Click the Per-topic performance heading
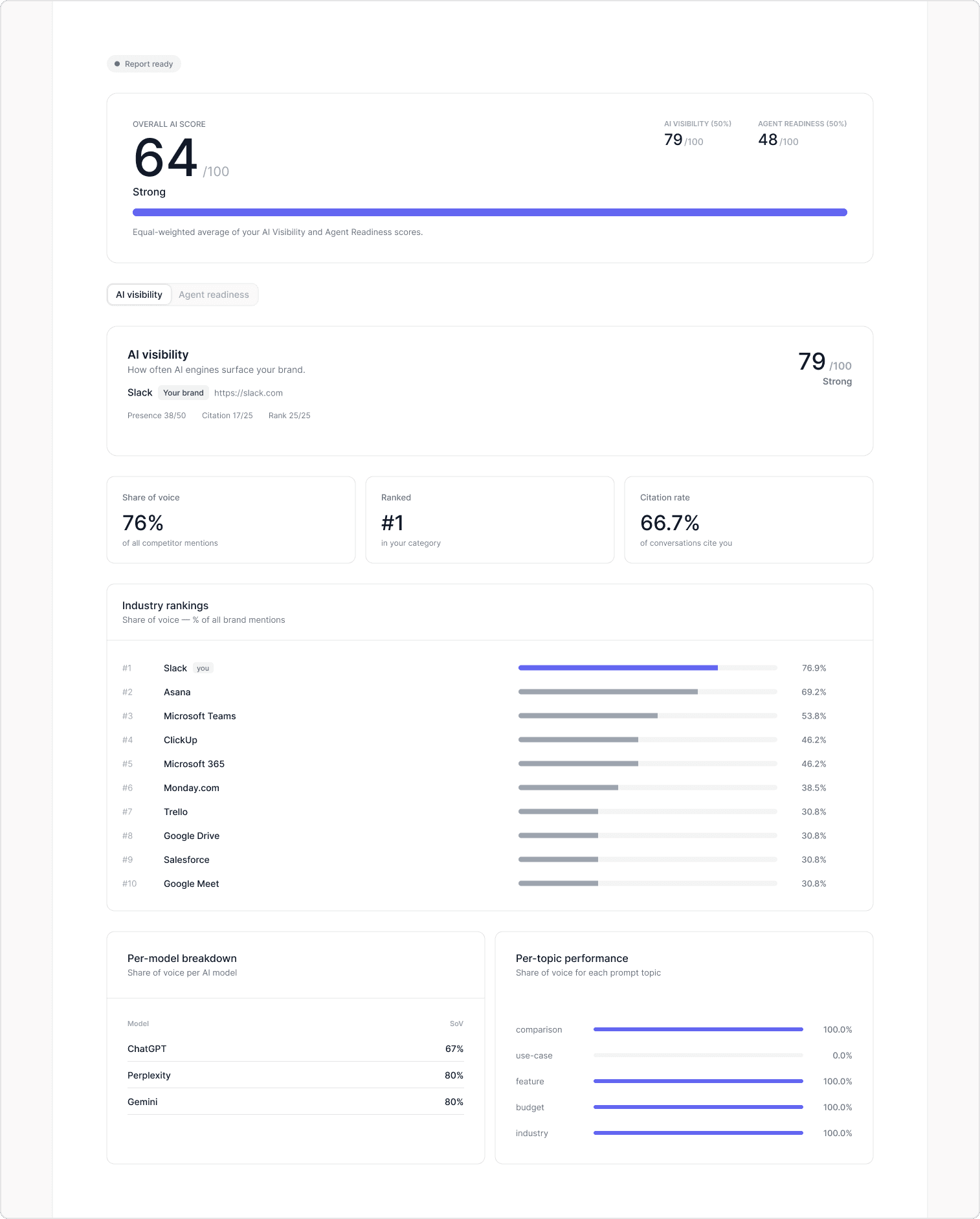The height and width of the screenshot is (1219, 980). click(572, 958)
